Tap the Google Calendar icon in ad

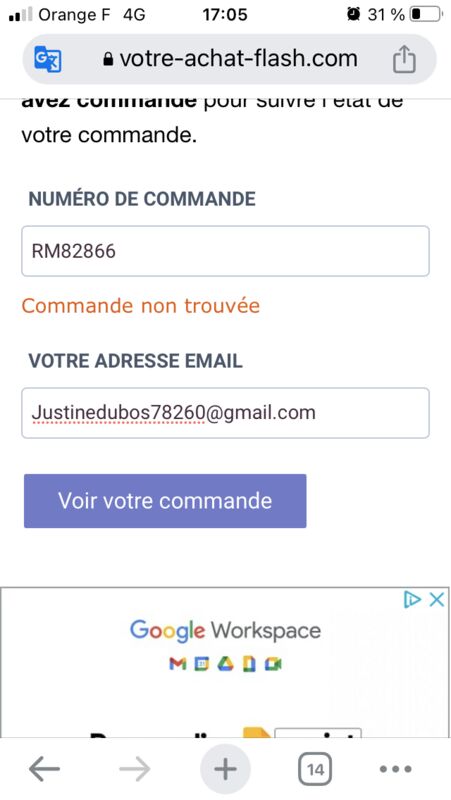[202, 664]
